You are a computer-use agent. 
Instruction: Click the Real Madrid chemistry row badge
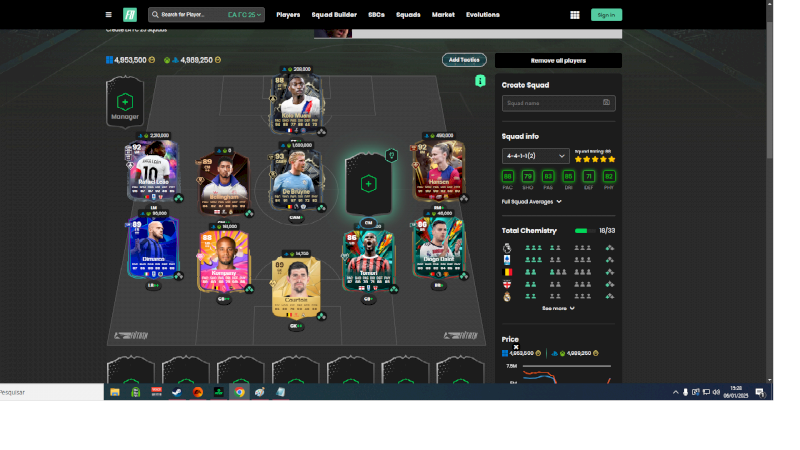pos(507,296)
